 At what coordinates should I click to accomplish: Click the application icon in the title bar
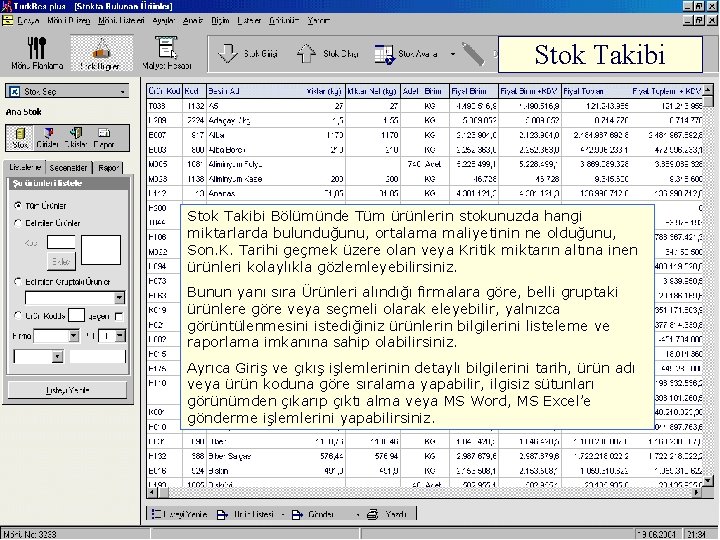click(x=6, y=6)
